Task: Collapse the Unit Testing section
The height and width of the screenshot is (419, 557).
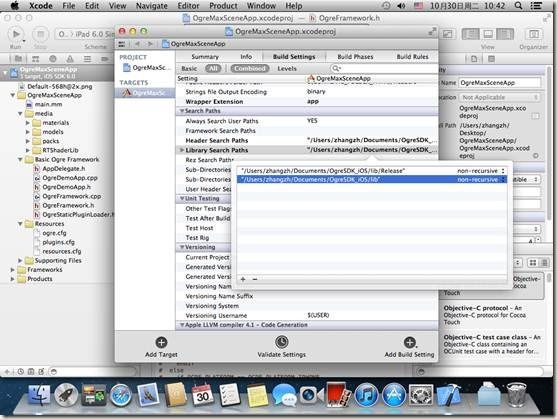Action: pos(182,198)
